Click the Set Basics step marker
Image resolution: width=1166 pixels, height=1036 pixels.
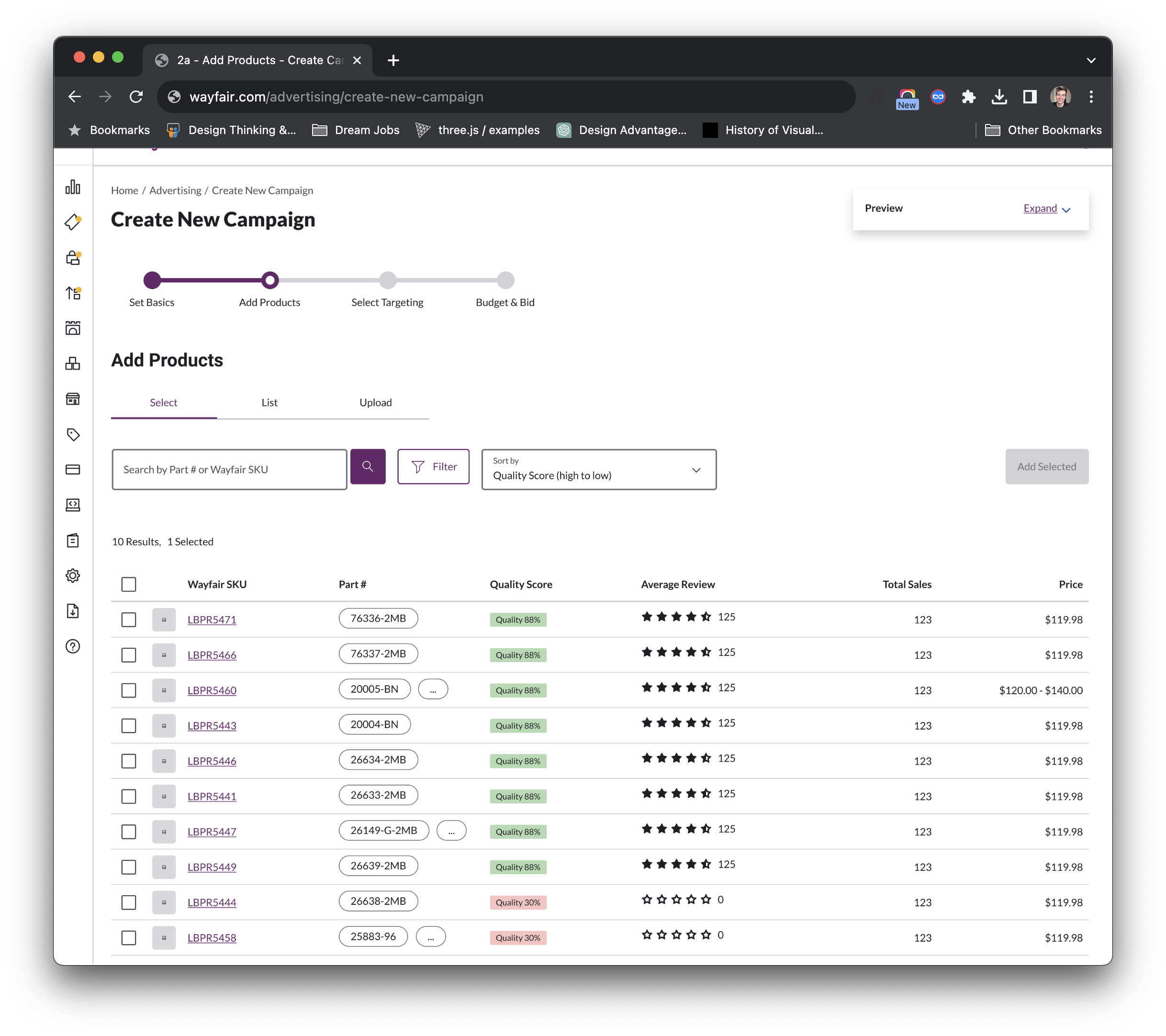coord(152,280)
